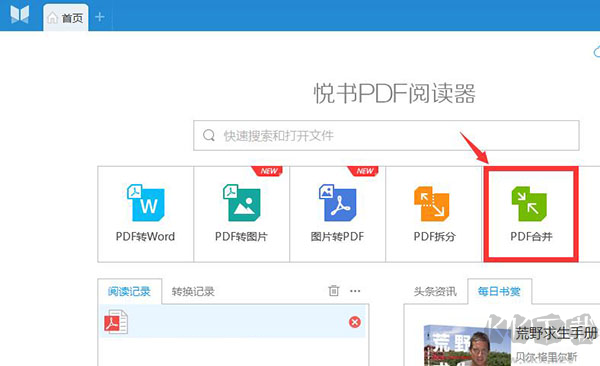Open the 荒野求生手册 book cover
The width and height of the screenshot is (600, 366).
point(467,345)
